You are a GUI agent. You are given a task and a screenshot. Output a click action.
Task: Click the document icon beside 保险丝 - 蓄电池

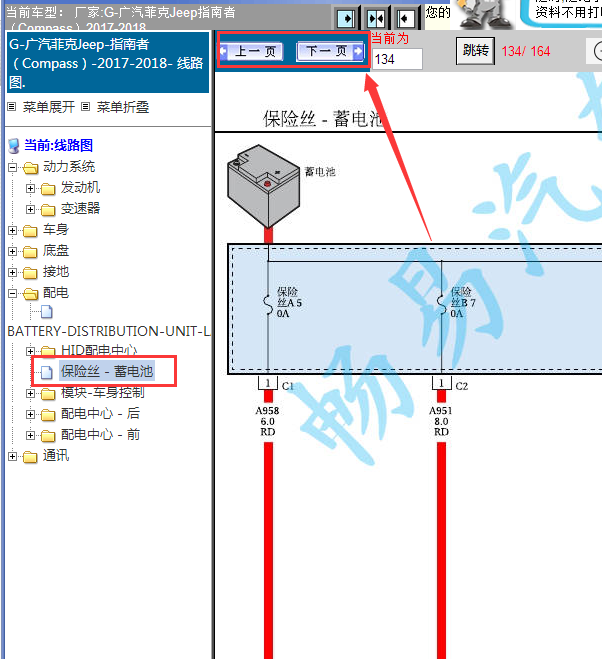point(47,372)
